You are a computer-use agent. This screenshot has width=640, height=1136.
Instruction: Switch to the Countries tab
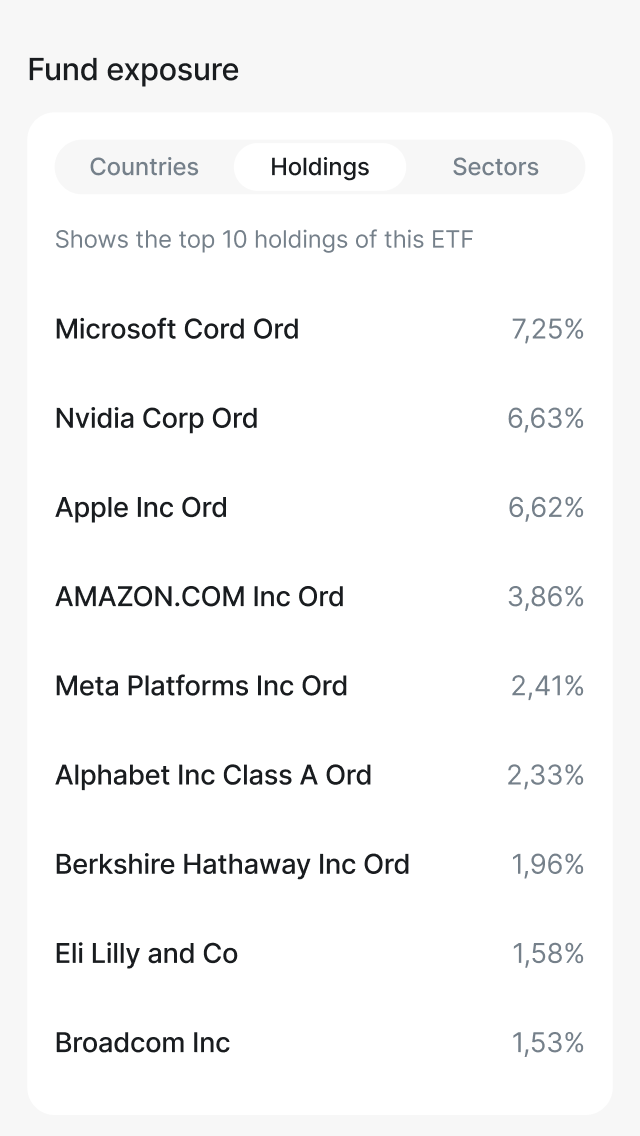pyautogui.click(x=143, y=167)
